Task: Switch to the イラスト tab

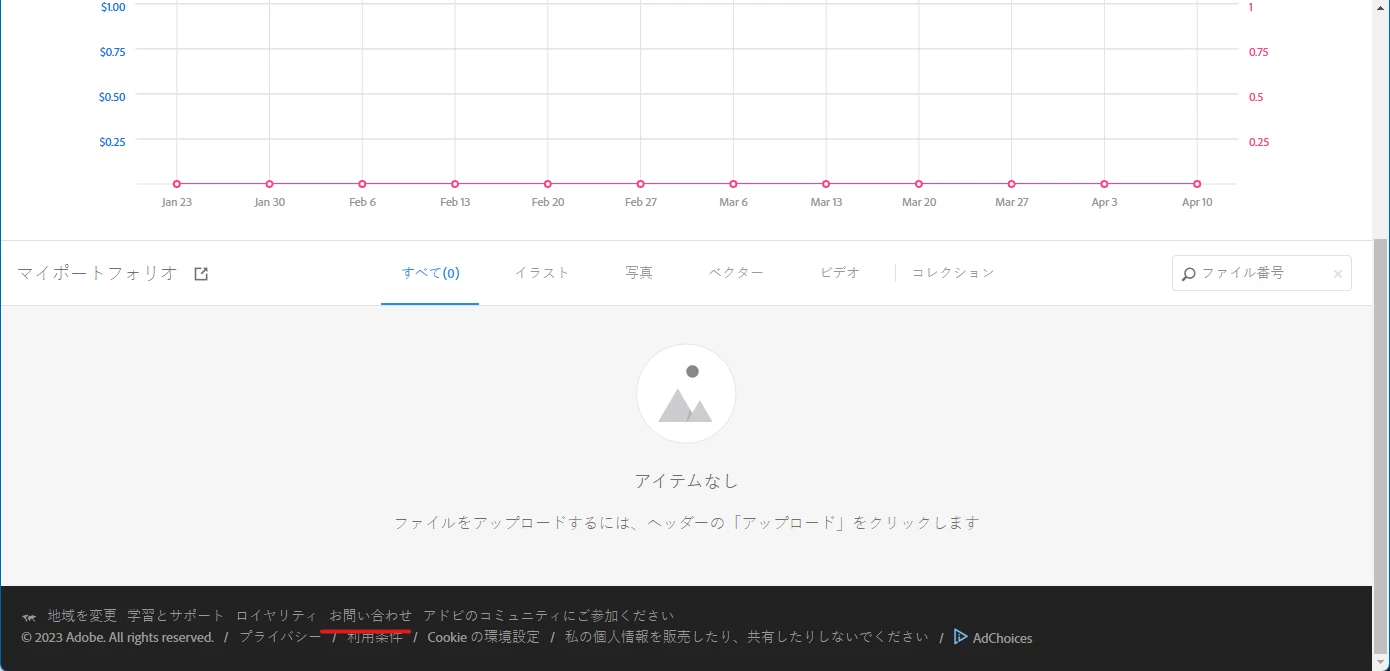Action: point(542,273)
